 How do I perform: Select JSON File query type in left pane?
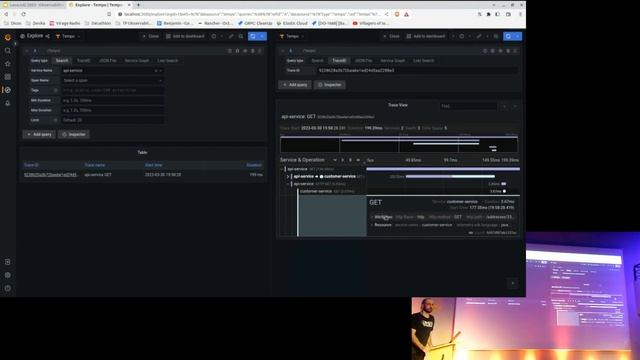[x=108, y=60]
